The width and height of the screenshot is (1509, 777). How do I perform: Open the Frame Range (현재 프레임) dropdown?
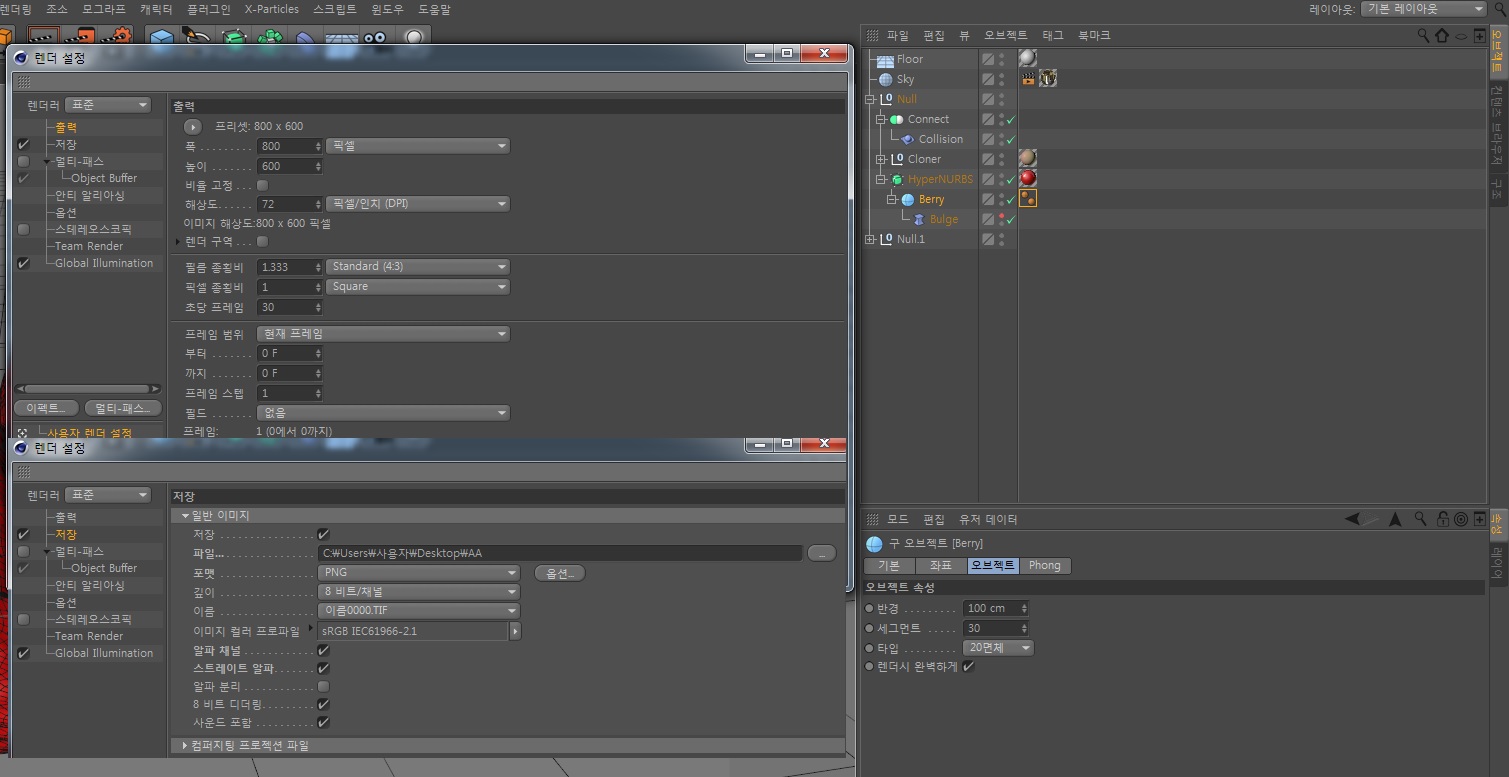tap(383, 334)
